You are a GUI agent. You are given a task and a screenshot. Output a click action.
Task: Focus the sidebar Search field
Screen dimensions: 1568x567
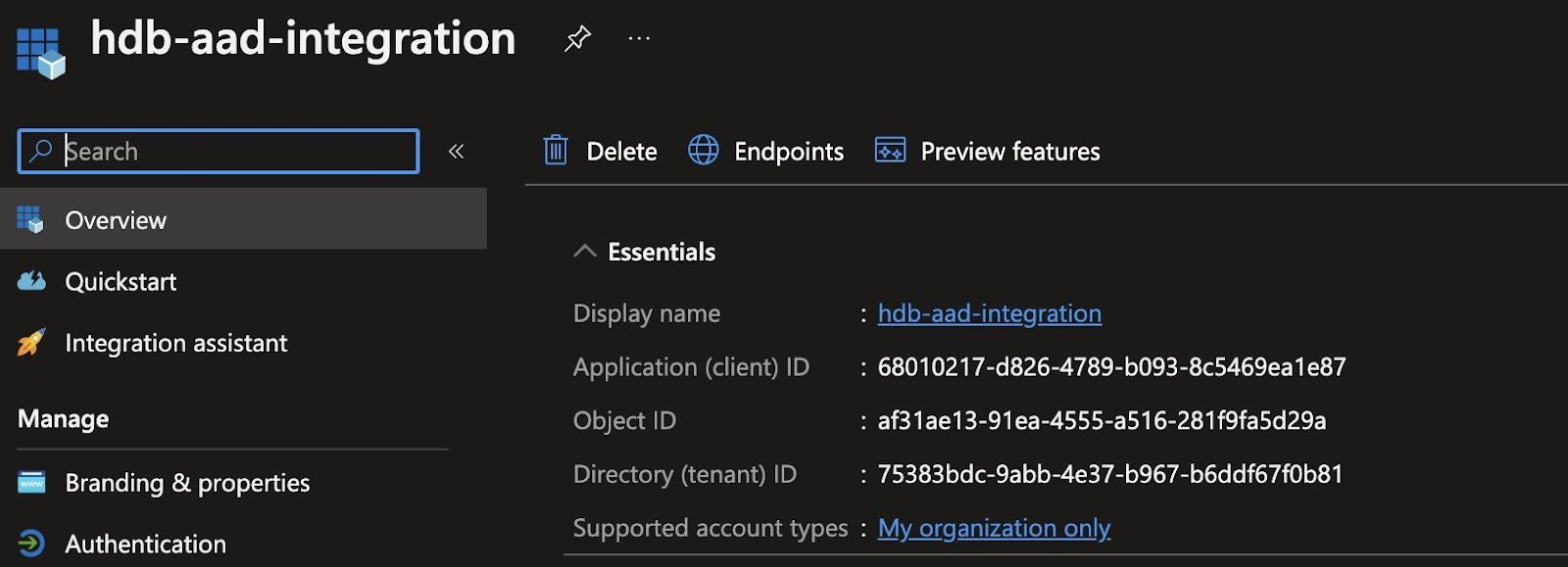[x=235, y=151]
